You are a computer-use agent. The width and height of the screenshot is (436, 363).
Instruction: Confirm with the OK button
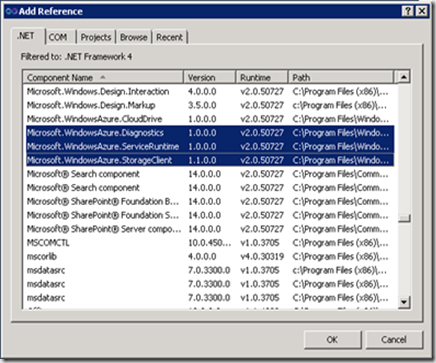(x=332, y=340)
